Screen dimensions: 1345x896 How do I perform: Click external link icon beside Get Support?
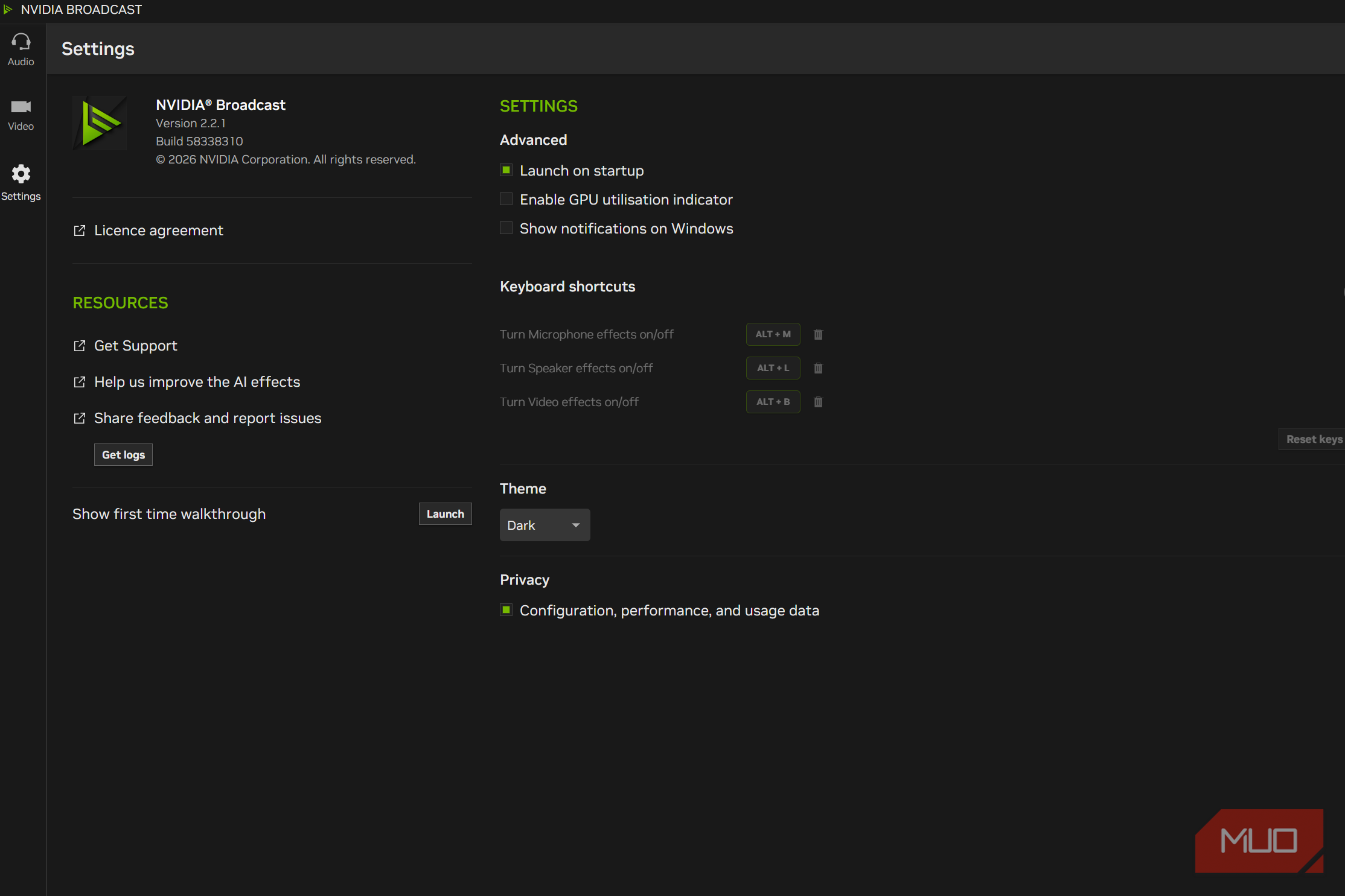click(79, 346)
